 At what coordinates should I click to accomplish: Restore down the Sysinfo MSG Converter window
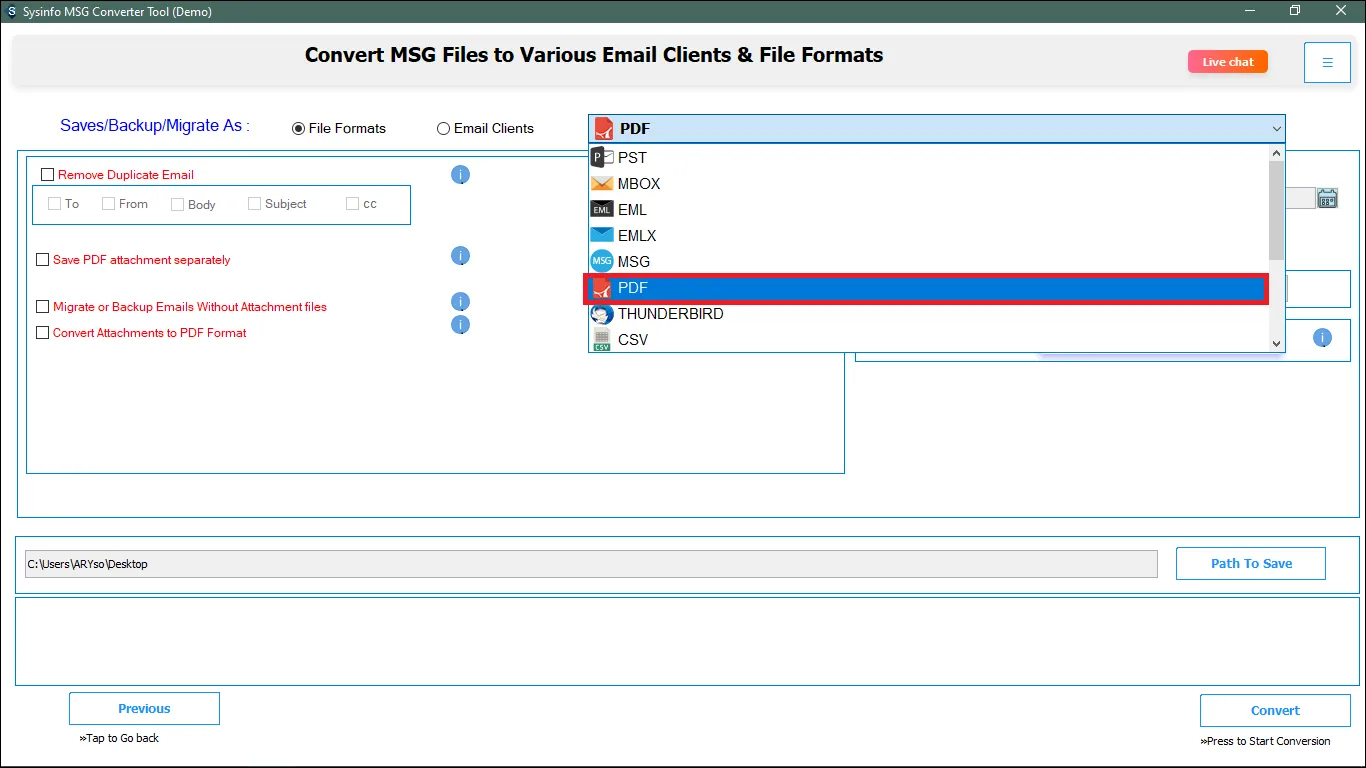coord(1295,11)
